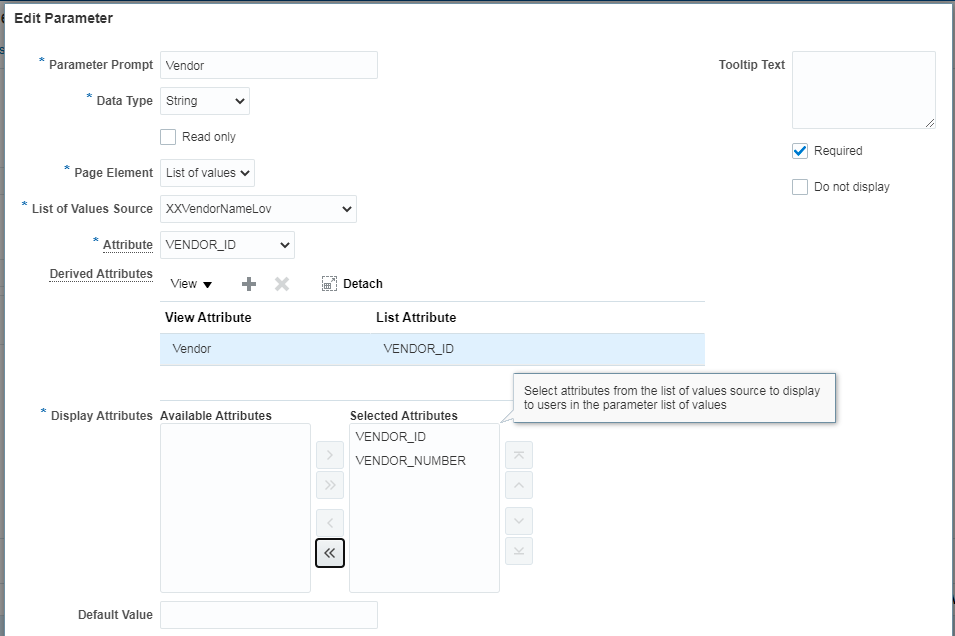Click the remove all double-left arrow
Viewport: 955px width, 636px height.
[x=330, y=552]
